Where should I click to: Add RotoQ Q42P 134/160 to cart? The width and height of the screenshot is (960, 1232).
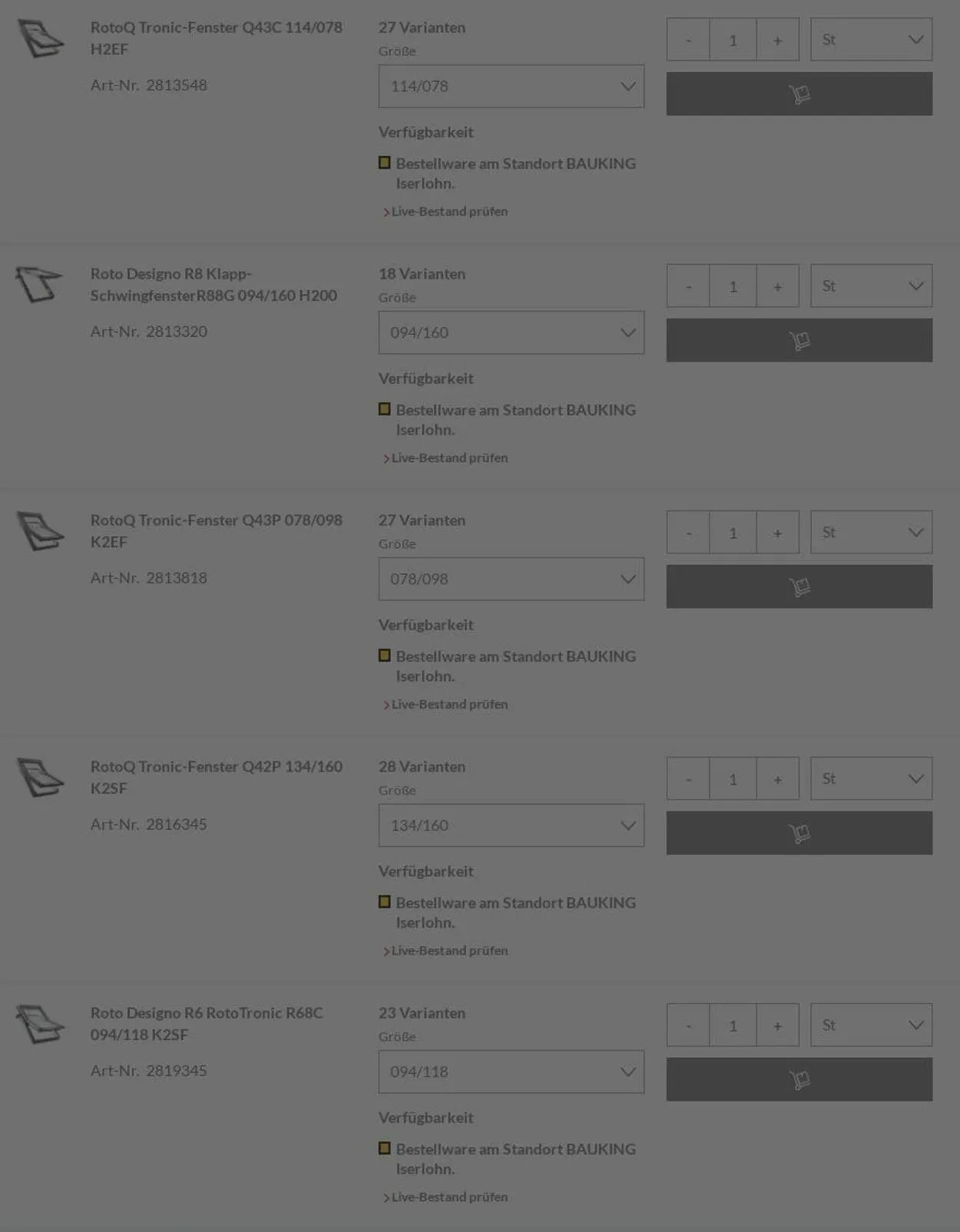[x=799, y=833]
